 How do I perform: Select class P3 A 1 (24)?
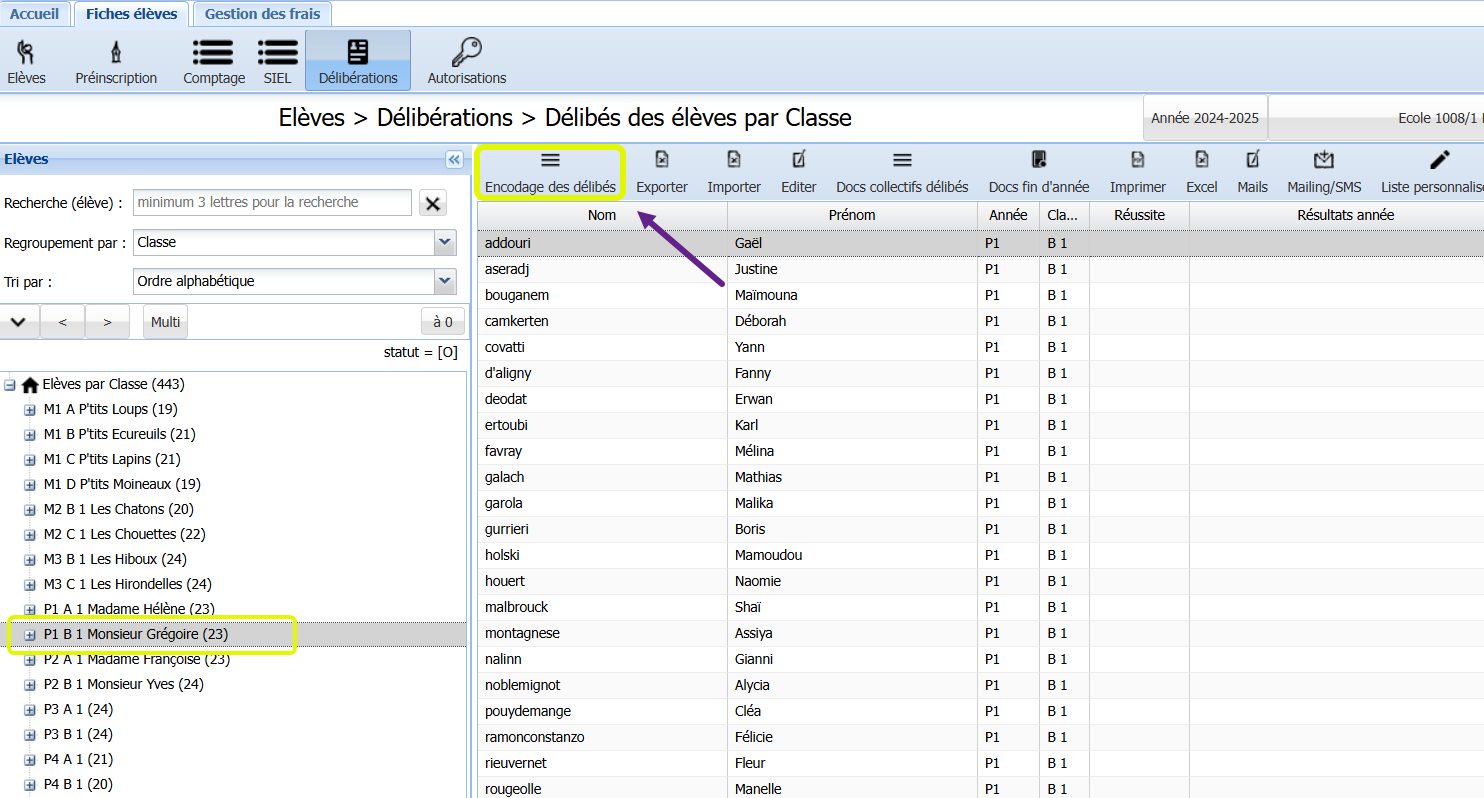[78, 709]
